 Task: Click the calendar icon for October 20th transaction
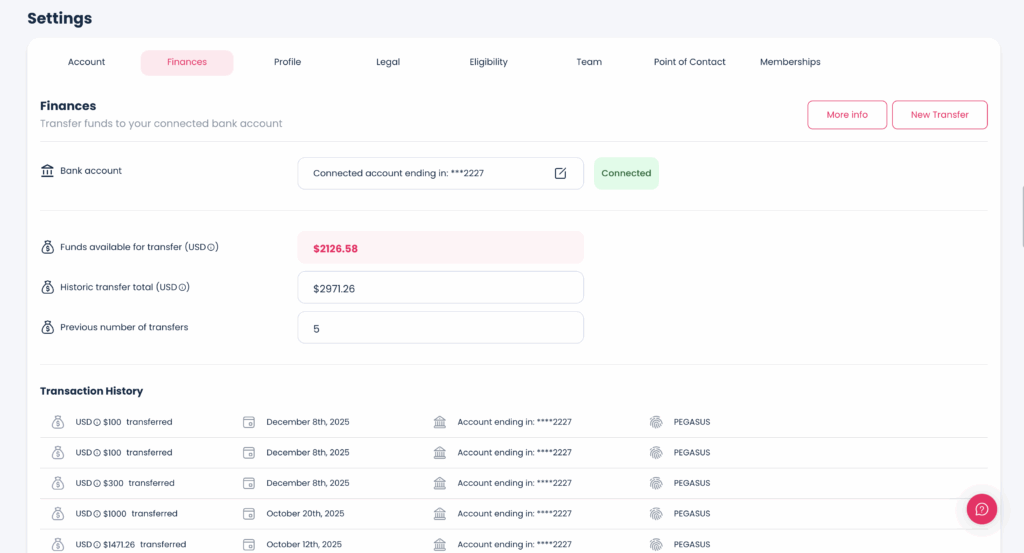(249, 514)
